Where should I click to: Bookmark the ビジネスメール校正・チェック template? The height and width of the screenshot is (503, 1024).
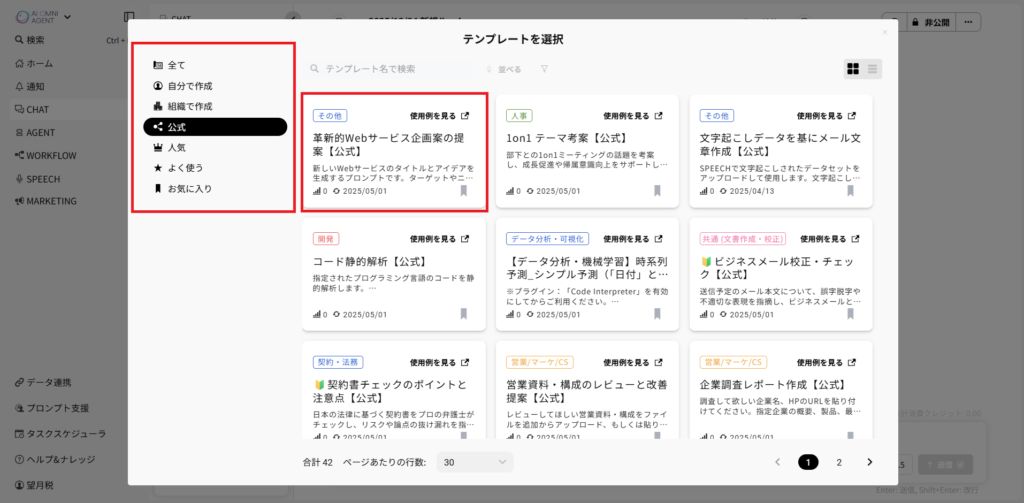(850, 314)
